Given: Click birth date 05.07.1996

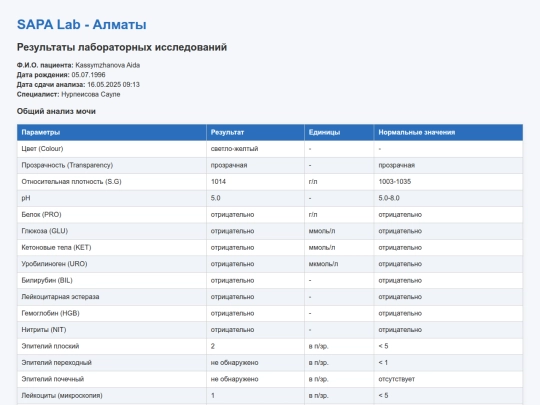Looking at the screenshot, I should 89,75.
